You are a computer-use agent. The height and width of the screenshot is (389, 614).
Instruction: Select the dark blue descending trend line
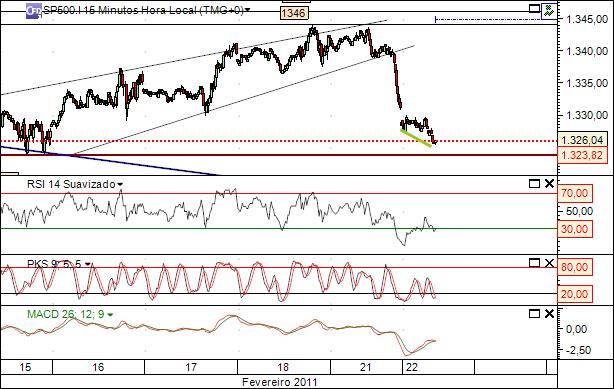click(x=110, y=161)
